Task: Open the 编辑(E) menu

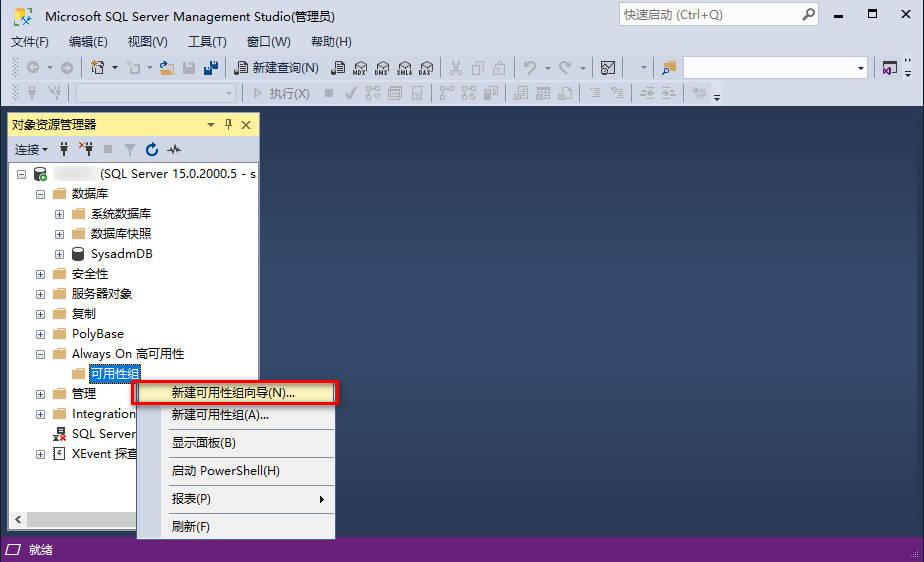Action: tap(88, 41)
